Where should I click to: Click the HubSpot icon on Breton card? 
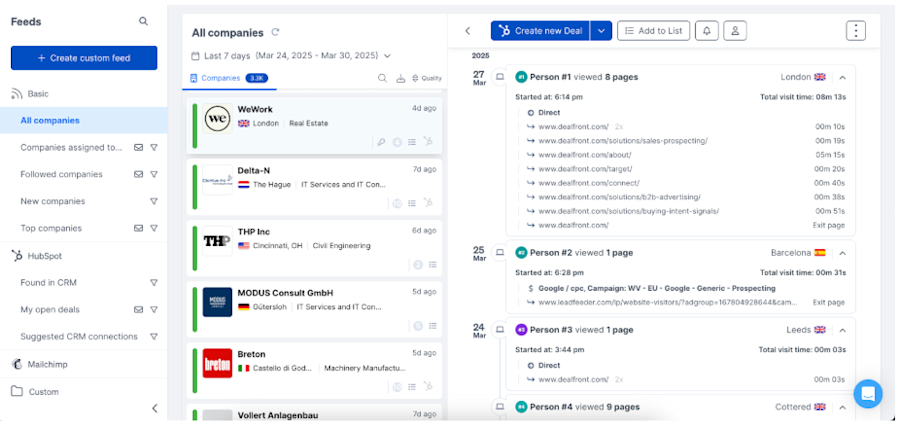pos(428,386)
